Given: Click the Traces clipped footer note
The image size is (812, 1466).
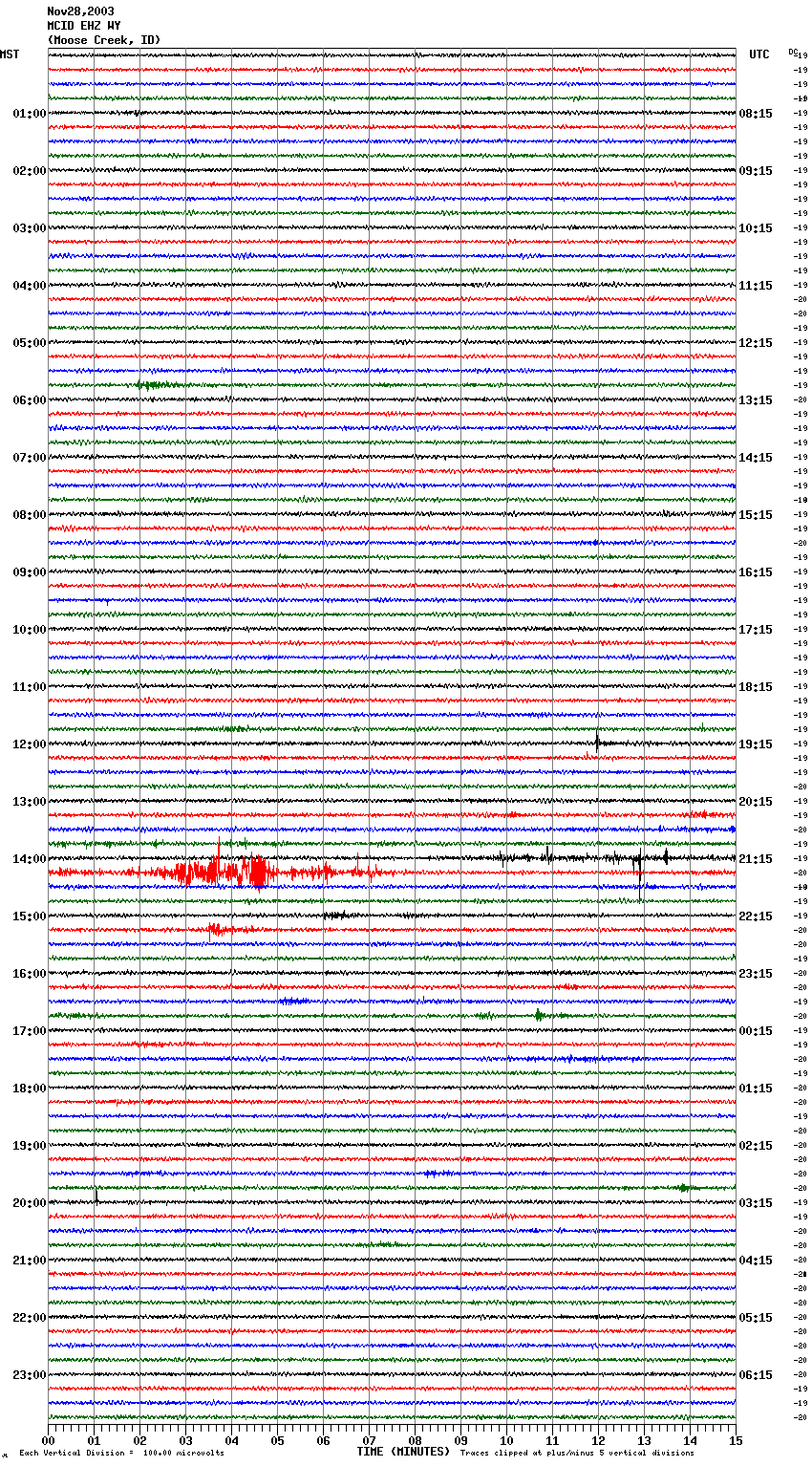Looking at the screenshot, I should click(577, 1453).
